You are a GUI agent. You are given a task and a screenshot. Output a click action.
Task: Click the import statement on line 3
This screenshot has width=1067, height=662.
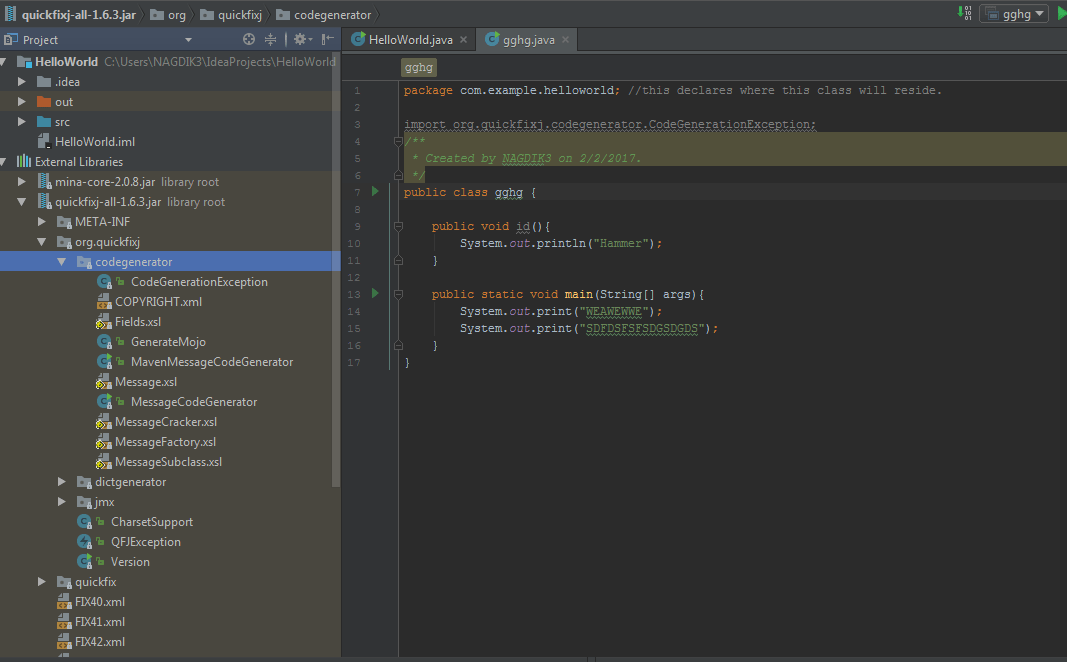tap(610, 125)
